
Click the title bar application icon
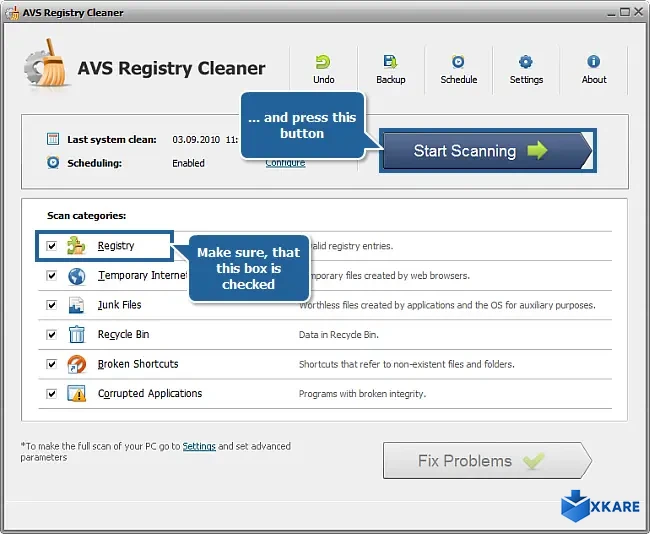(12, 13)
